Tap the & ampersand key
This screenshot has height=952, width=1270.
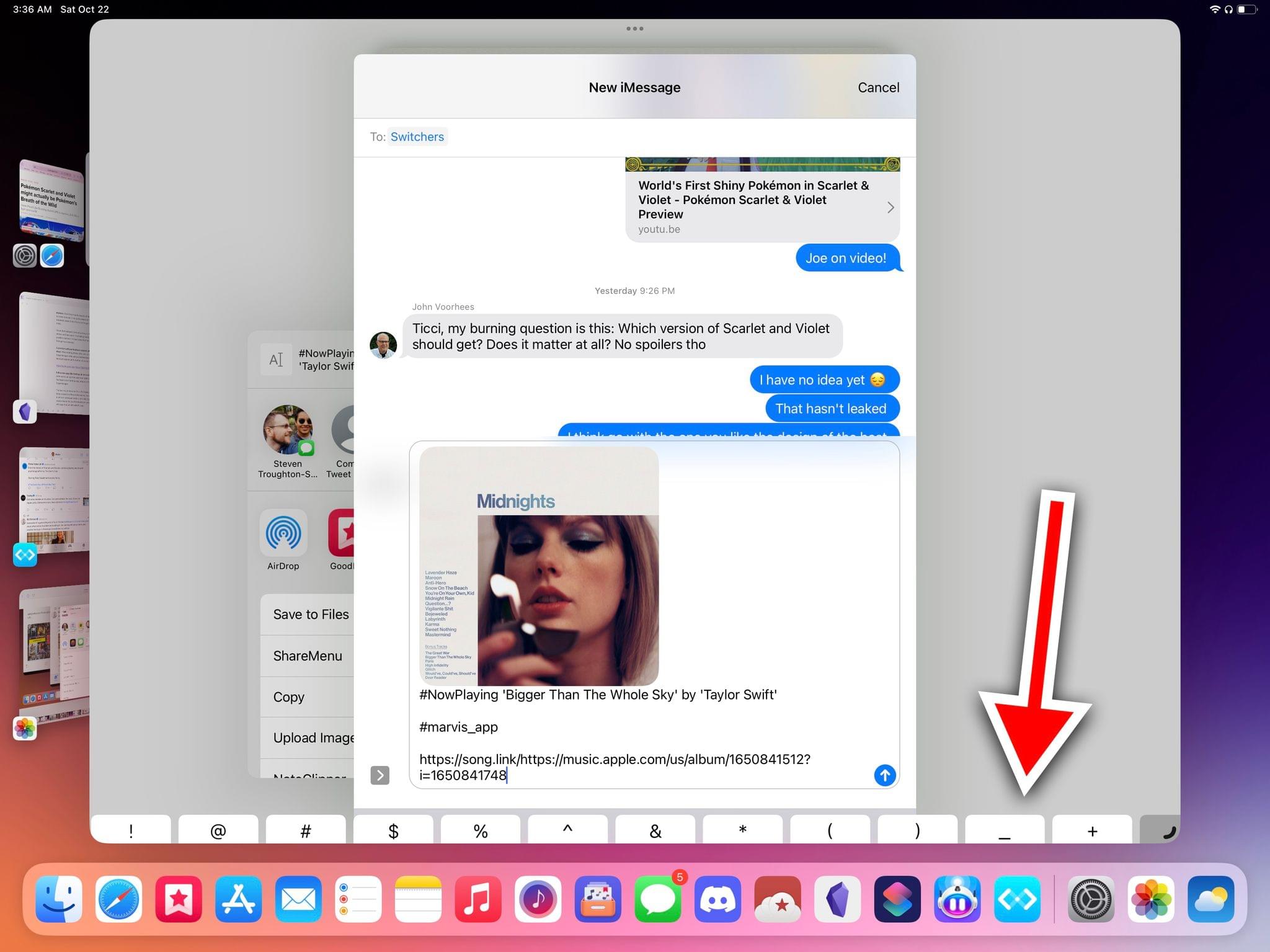(x=655, y=830)
